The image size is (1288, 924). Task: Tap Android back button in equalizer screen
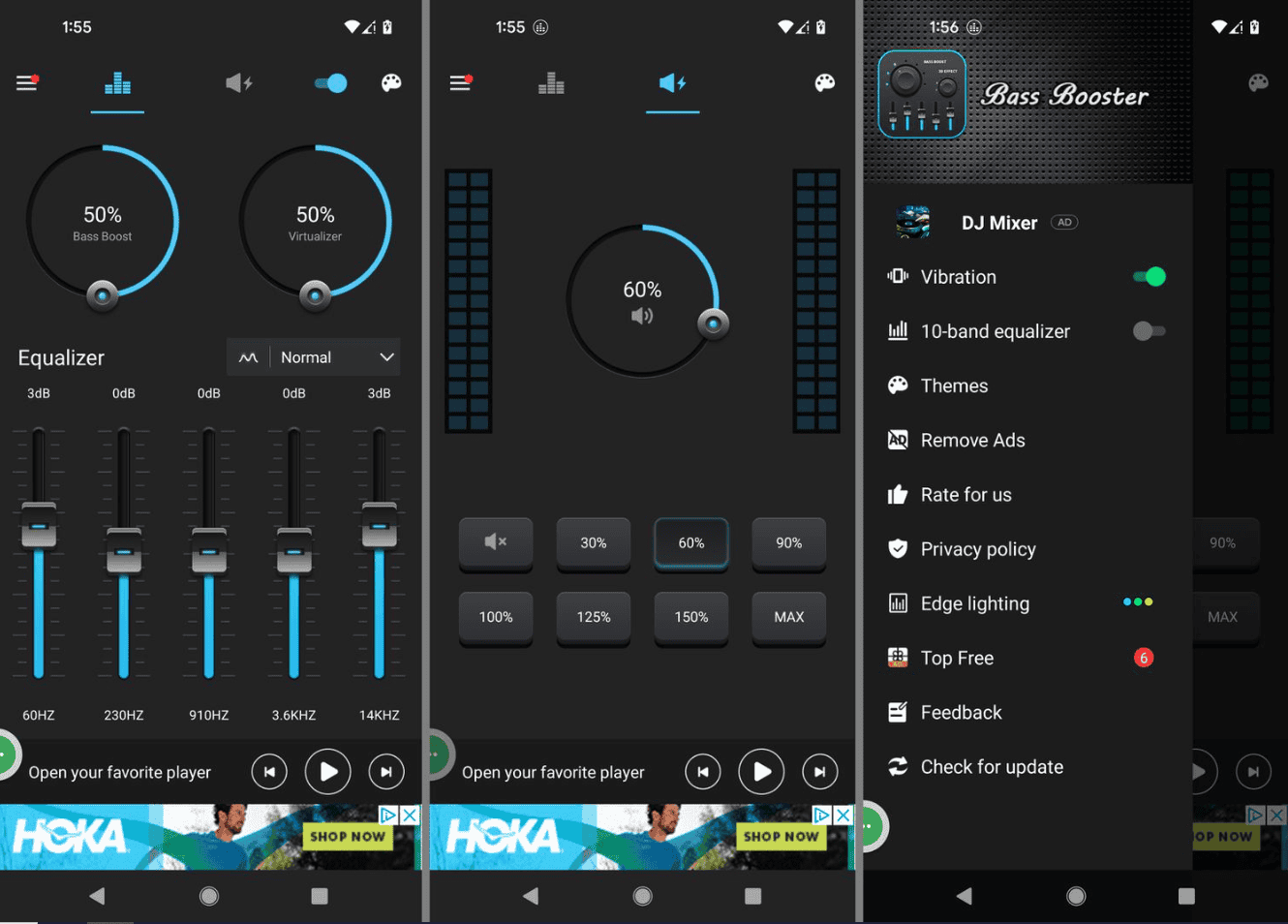pyautogui.click(x=97, y=896)
